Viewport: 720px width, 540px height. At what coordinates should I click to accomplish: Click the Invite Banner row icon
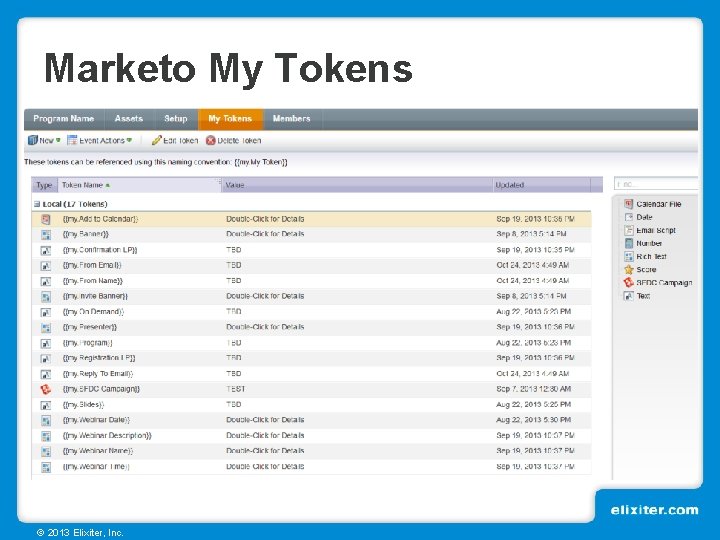coord(45,297)
